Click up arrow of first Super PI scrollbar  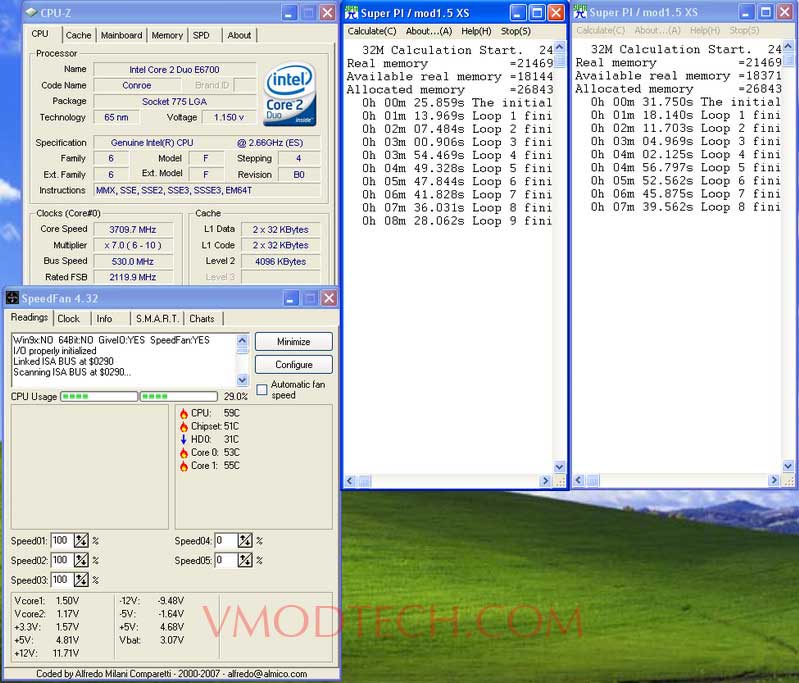pos(560,47)
